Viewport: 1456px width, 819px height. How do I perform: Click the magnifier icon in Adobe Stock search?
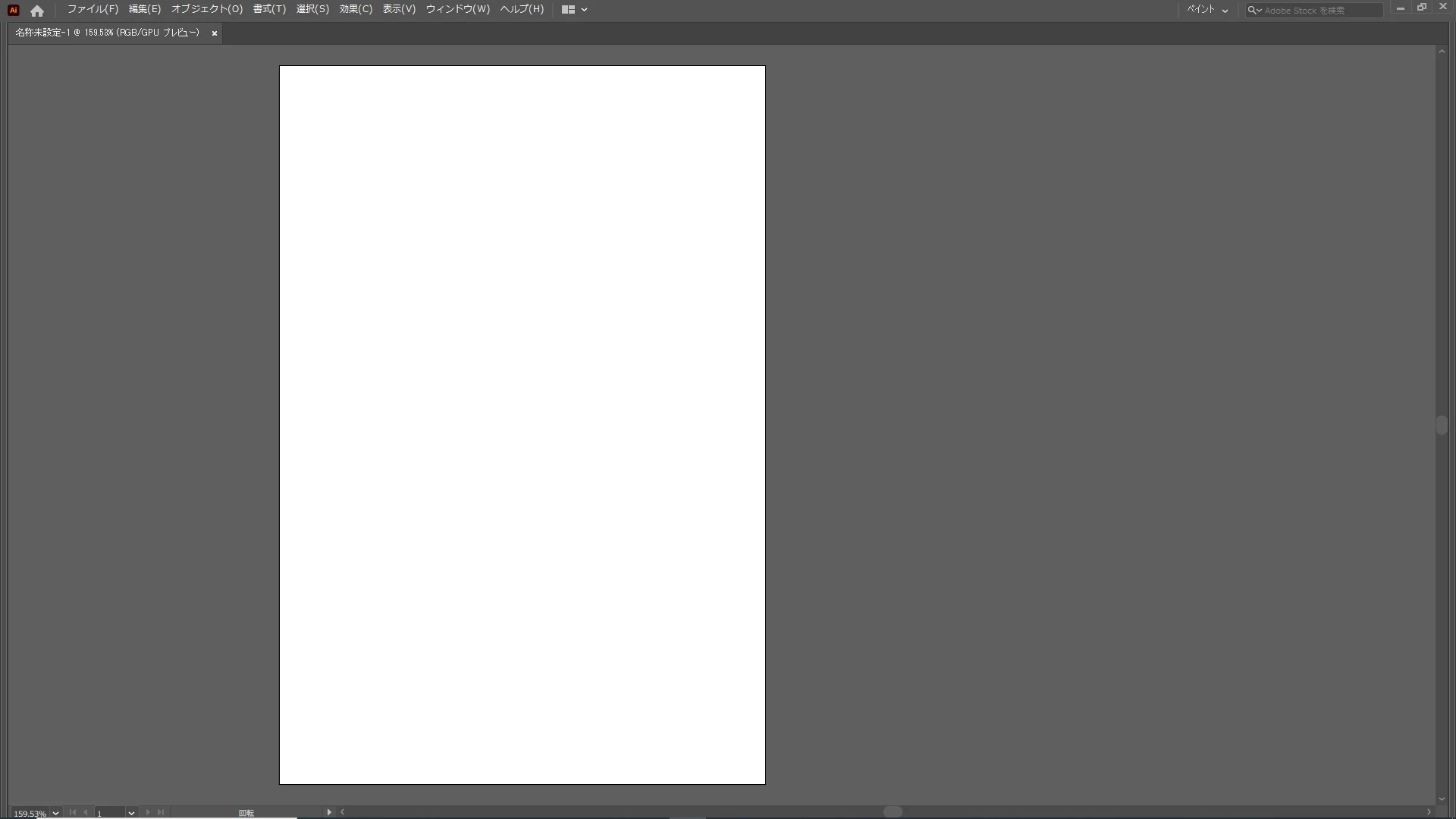click(x=1253, y=11)
